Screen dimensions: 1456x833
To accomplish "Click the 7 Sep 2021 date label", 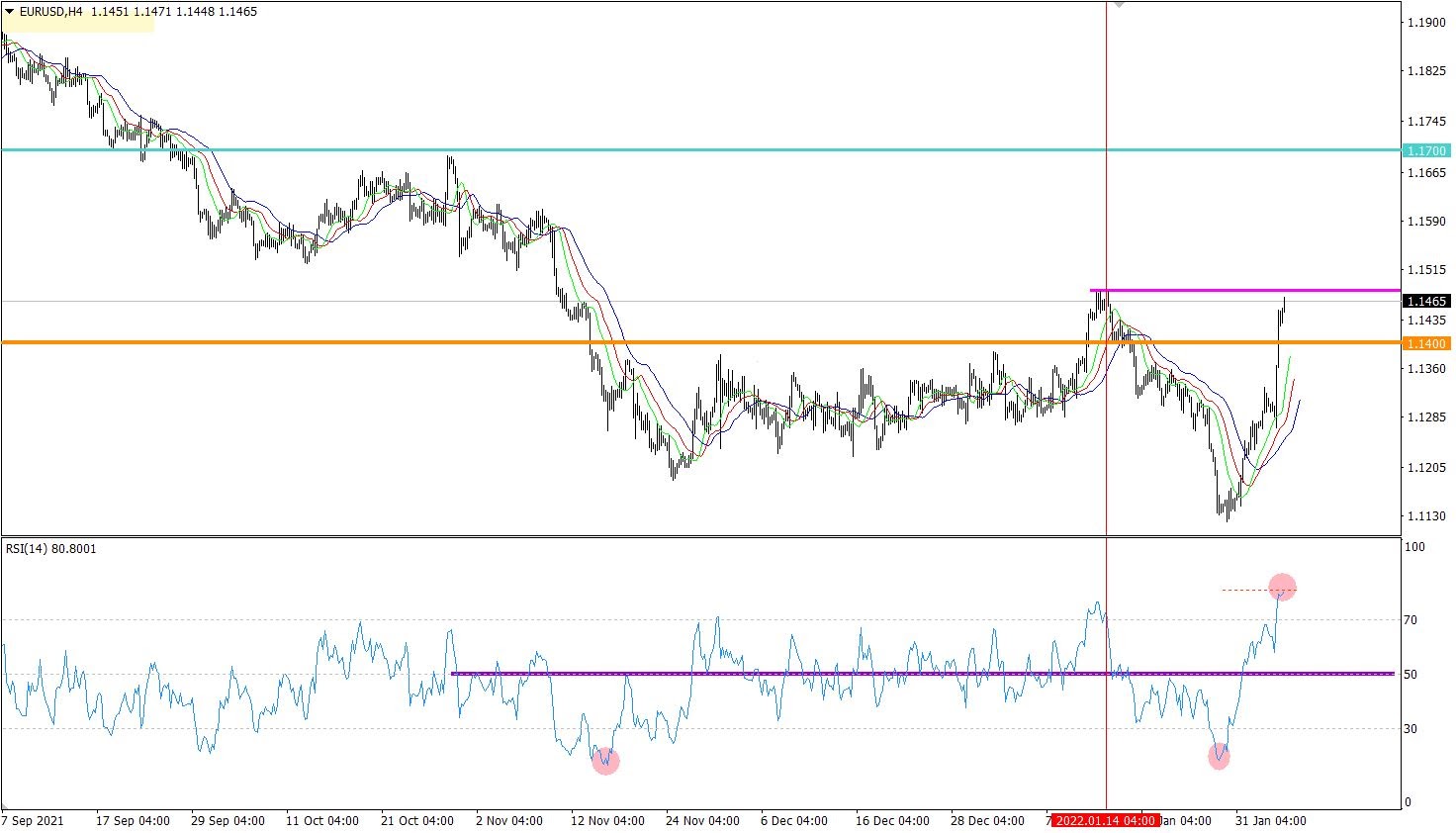I will click(x=34, y=821).
